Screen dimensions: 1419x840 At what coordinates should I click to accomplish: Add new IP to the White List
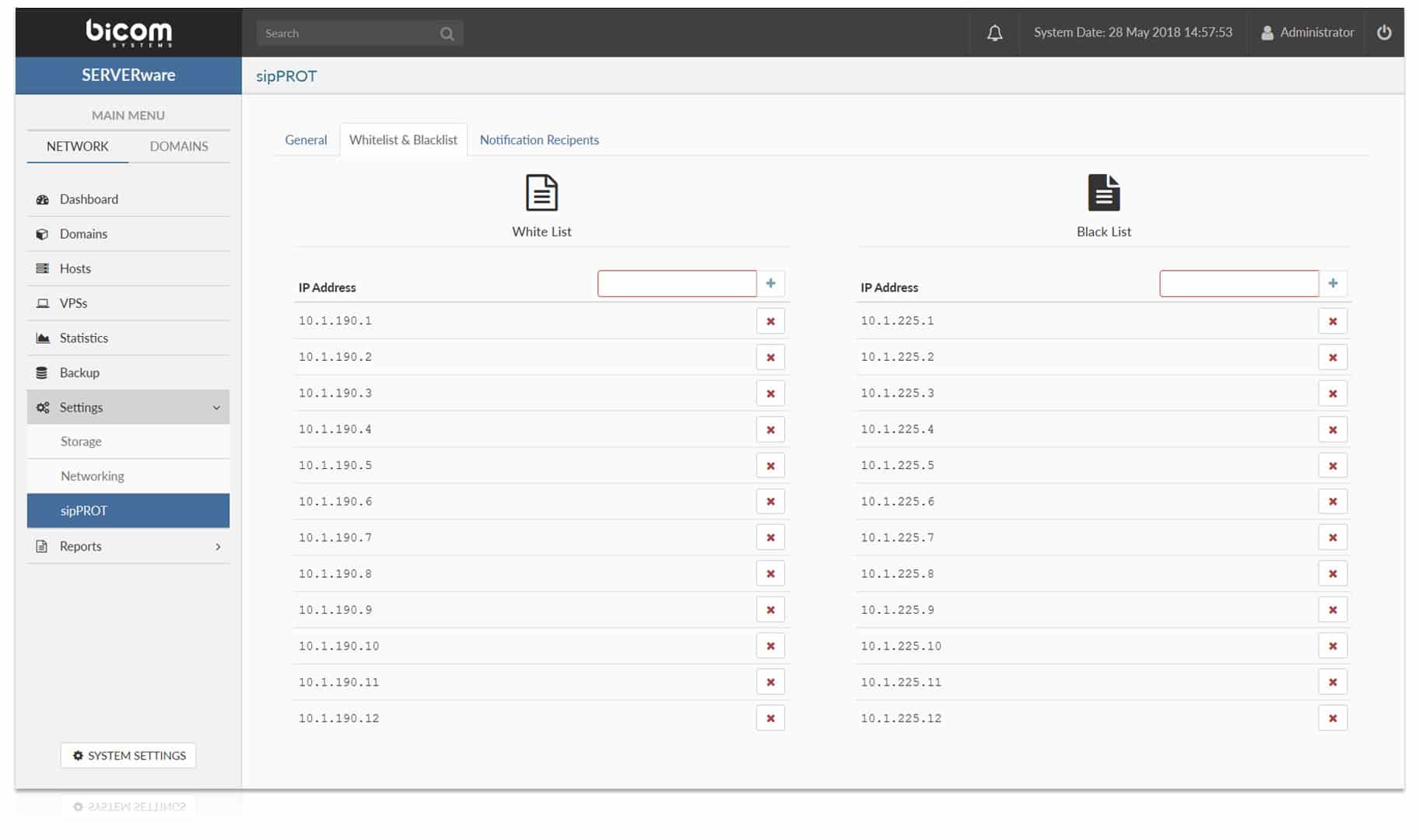click(770, 283)
